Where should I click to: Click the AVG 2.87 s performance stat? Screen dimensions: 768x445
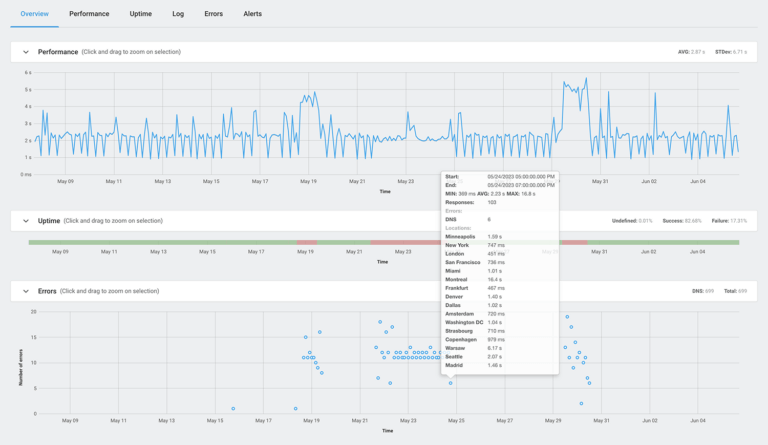691,52
